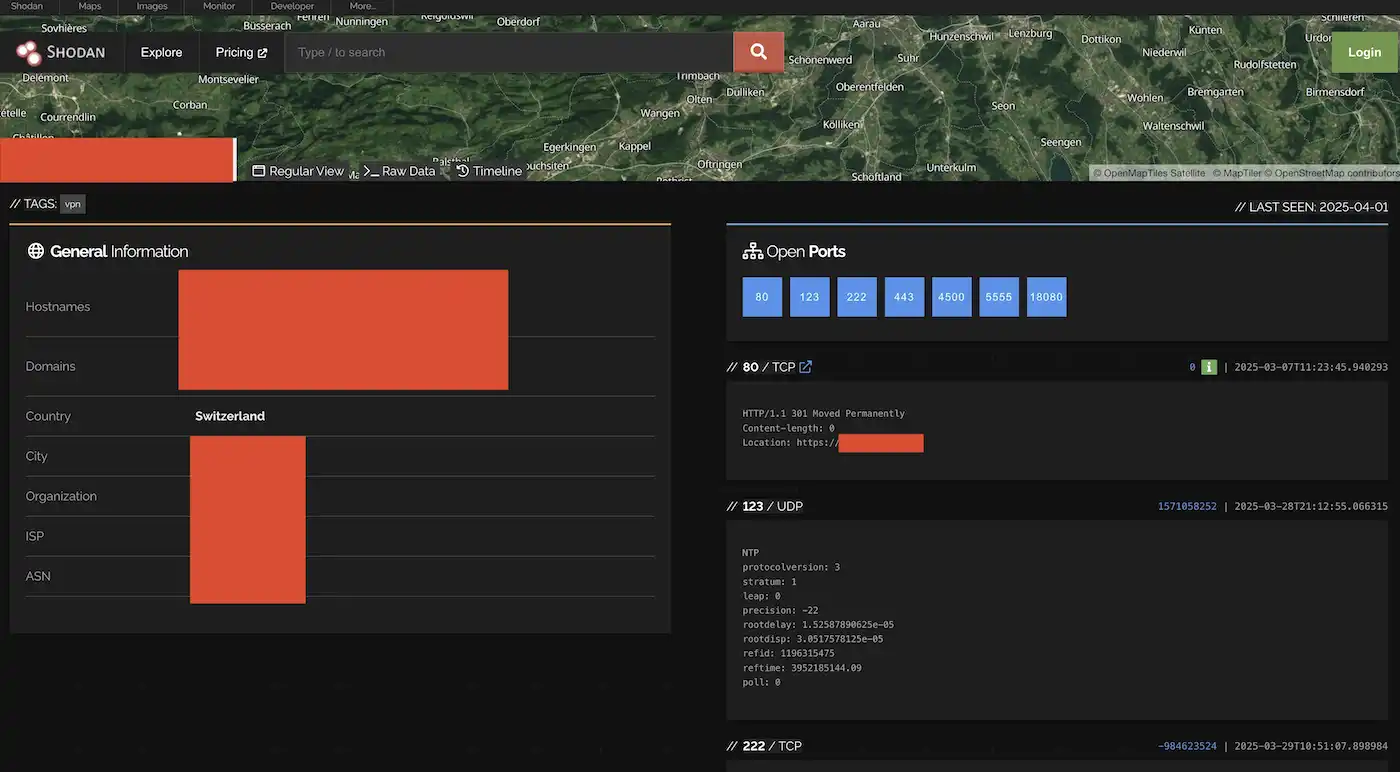Click the search input field

(500, 51)
